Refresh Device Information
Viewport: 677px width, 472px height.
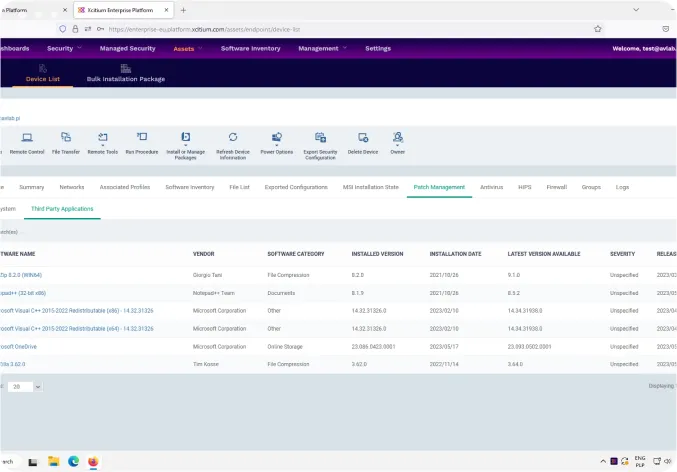tap(233, 146)
